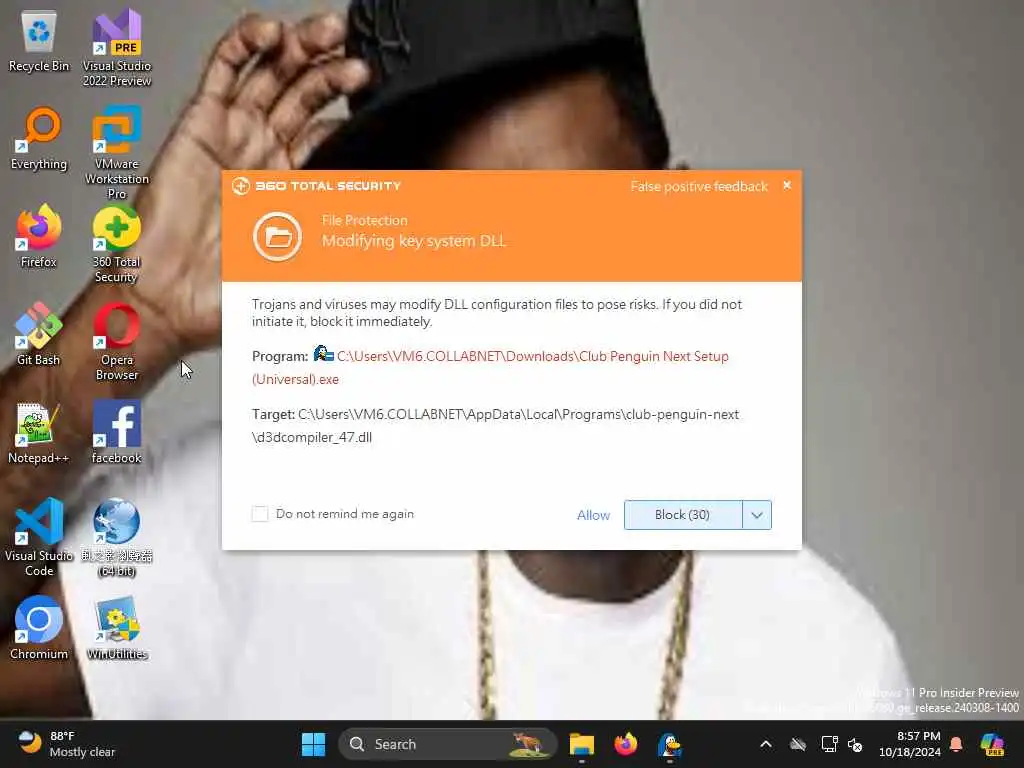Open the Copilot Preview tray icon

click(x=992, y=744)
